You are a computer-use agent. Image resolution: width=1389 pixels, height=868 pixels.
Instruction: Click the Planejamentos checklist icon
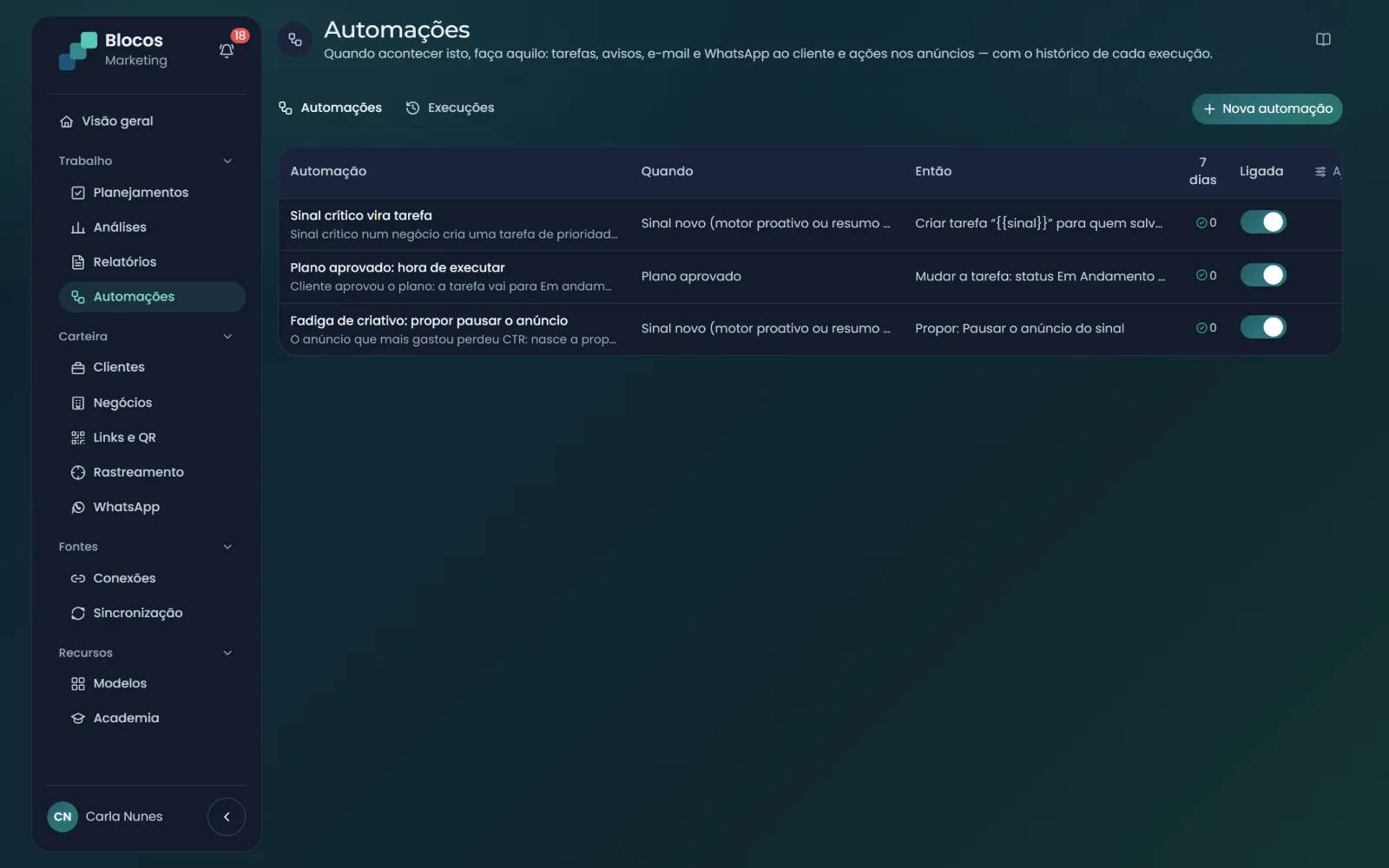pos(78,193)
